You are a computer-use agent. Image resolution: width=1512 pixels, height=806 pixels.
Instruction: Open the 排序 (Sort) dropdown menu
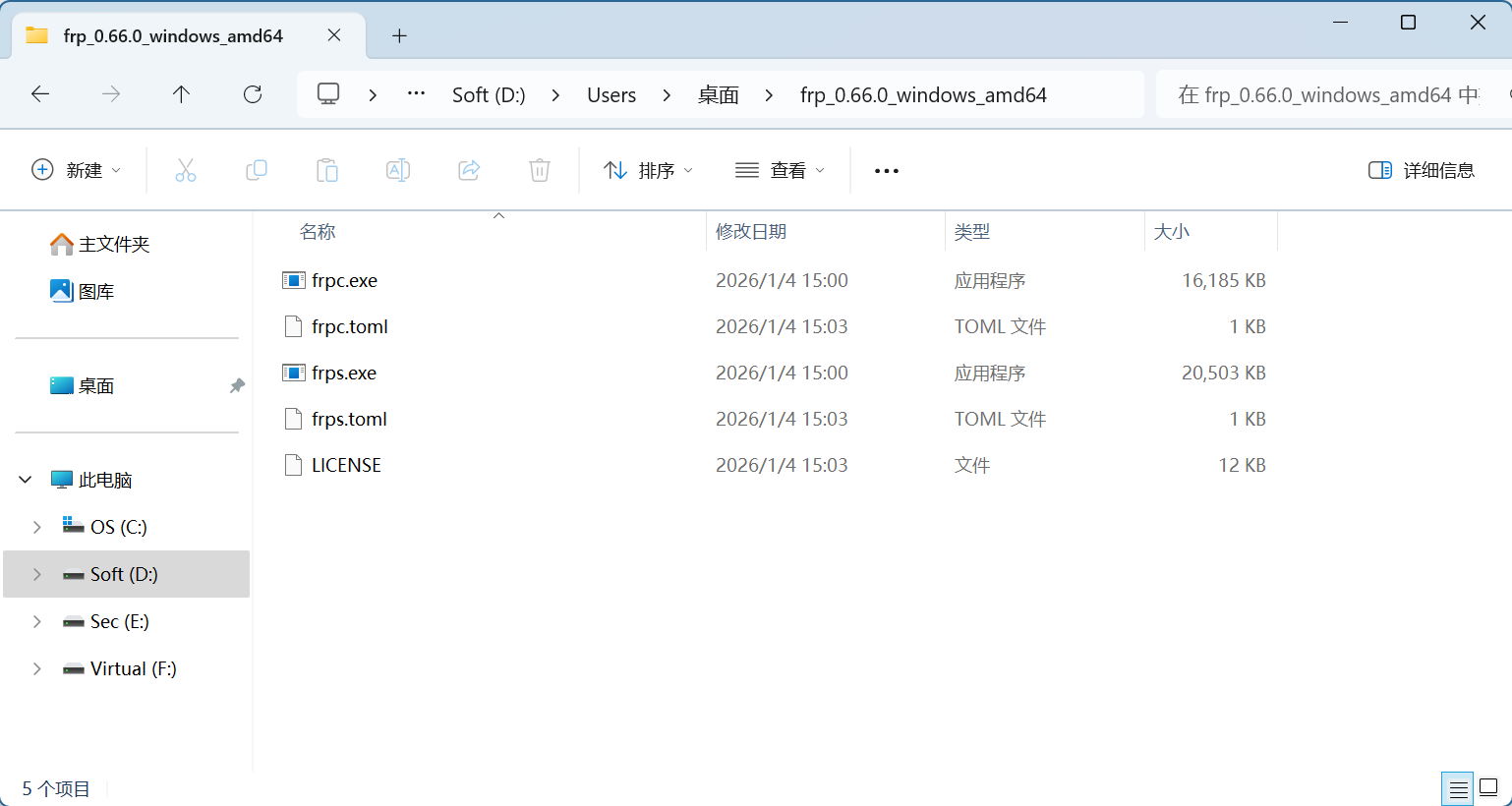point(649,170)
